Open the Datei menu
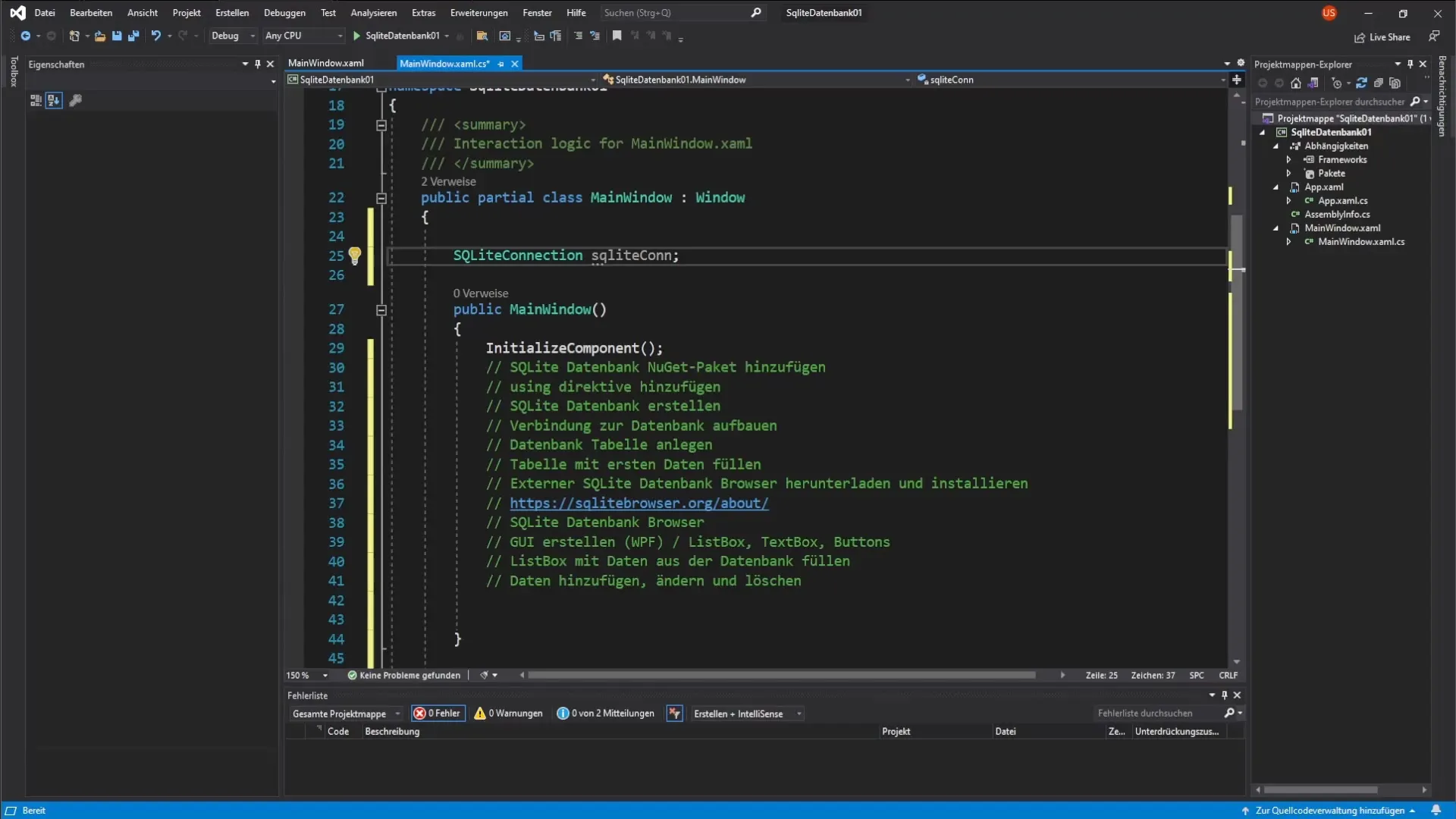 coord(45,13)
